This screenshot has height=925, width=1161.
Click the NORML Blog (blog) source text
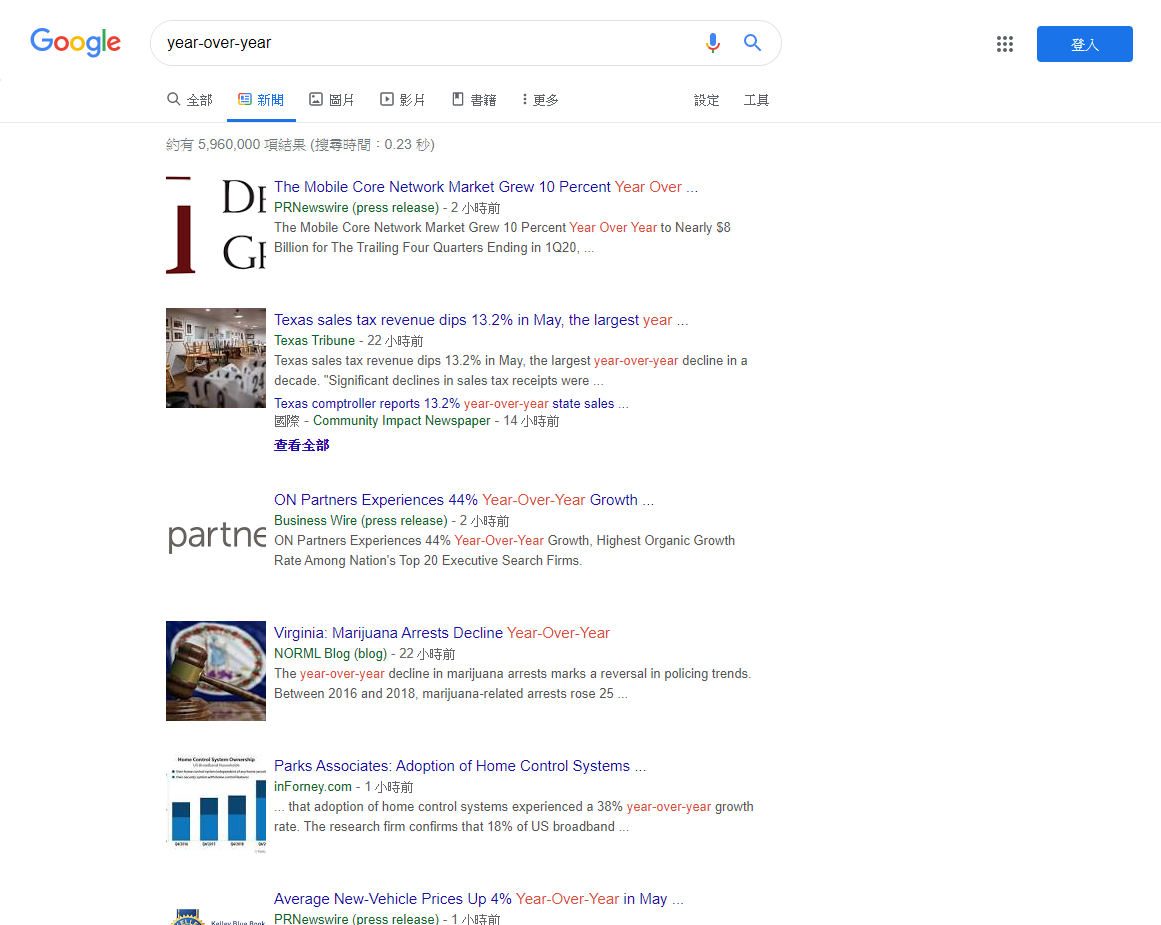tap(330, 654)
